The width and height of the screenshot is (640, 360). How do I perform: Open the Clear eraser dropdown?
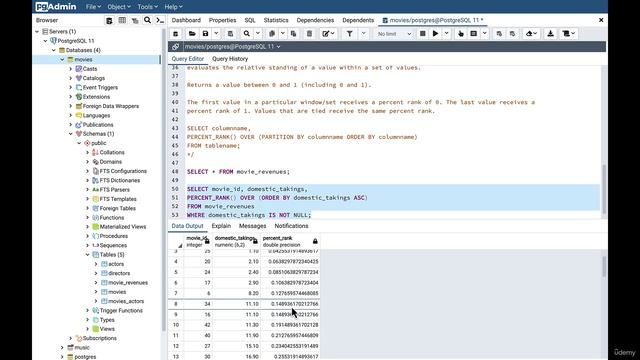click(x=531, y=34)
